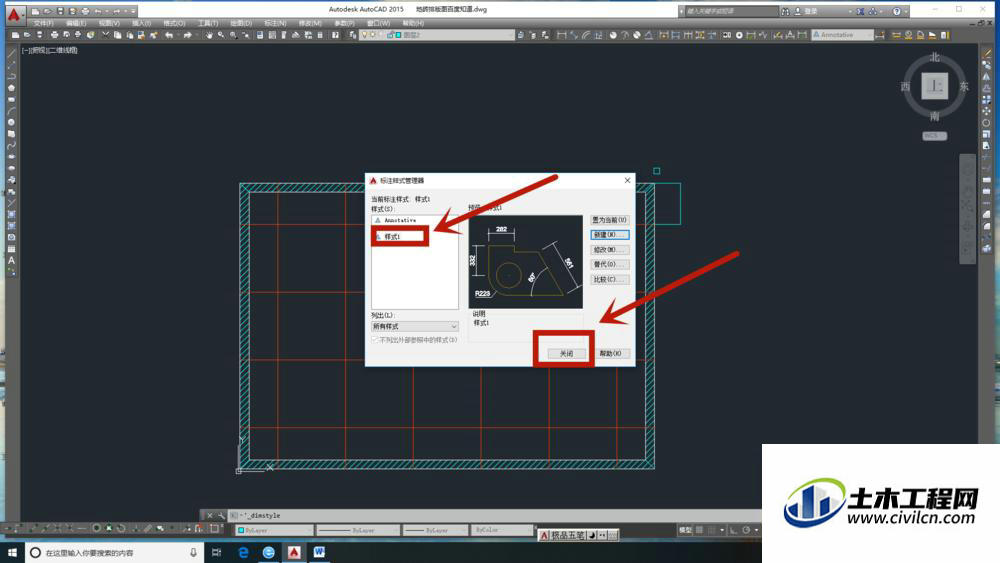Select the Move tool in the modify toolbar
1000x563 pixels.
tap(987, 111)
